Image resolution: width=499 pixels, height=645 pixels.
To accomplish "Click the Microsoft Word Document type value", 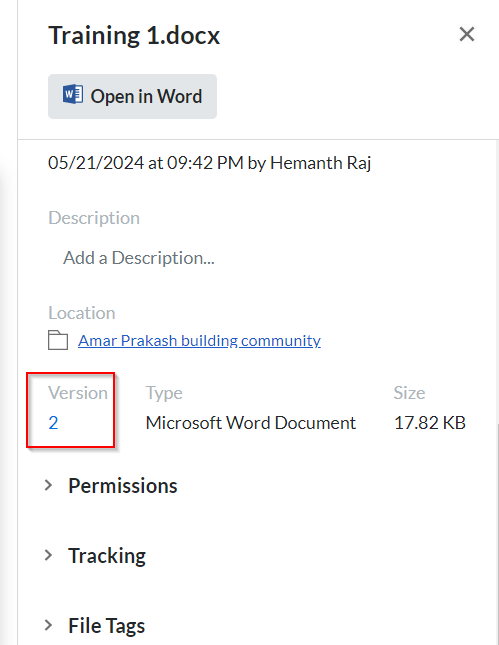I will [251, 423].
